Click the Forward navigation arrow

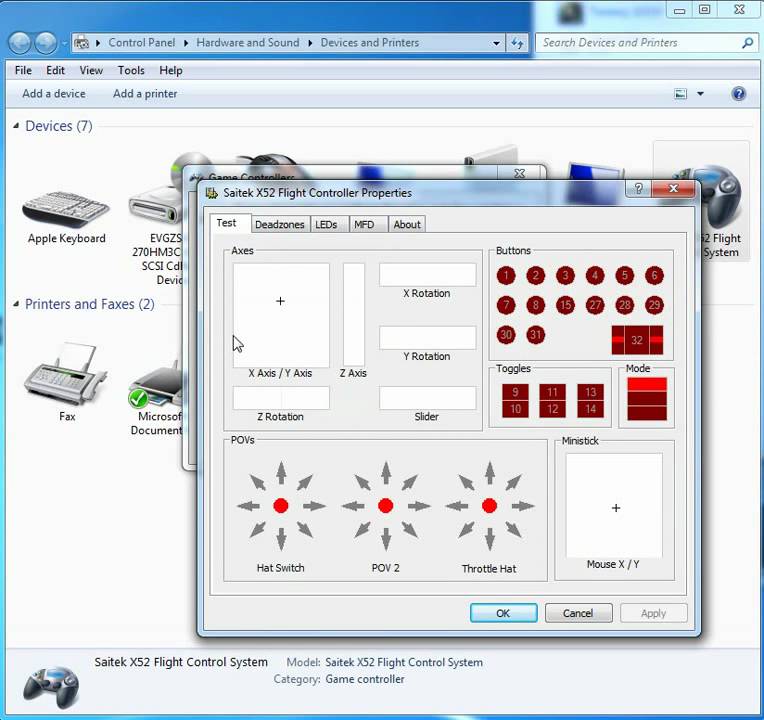tap(46, 43)
